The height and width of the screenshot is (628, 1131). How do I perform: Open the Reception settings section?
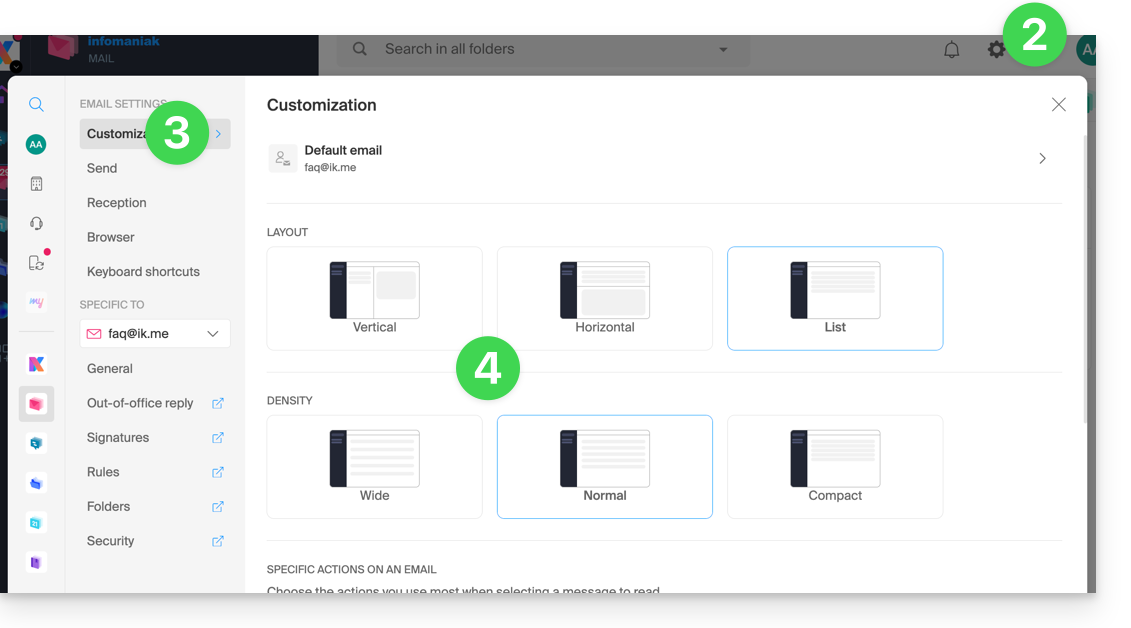[x=116, y=203]
